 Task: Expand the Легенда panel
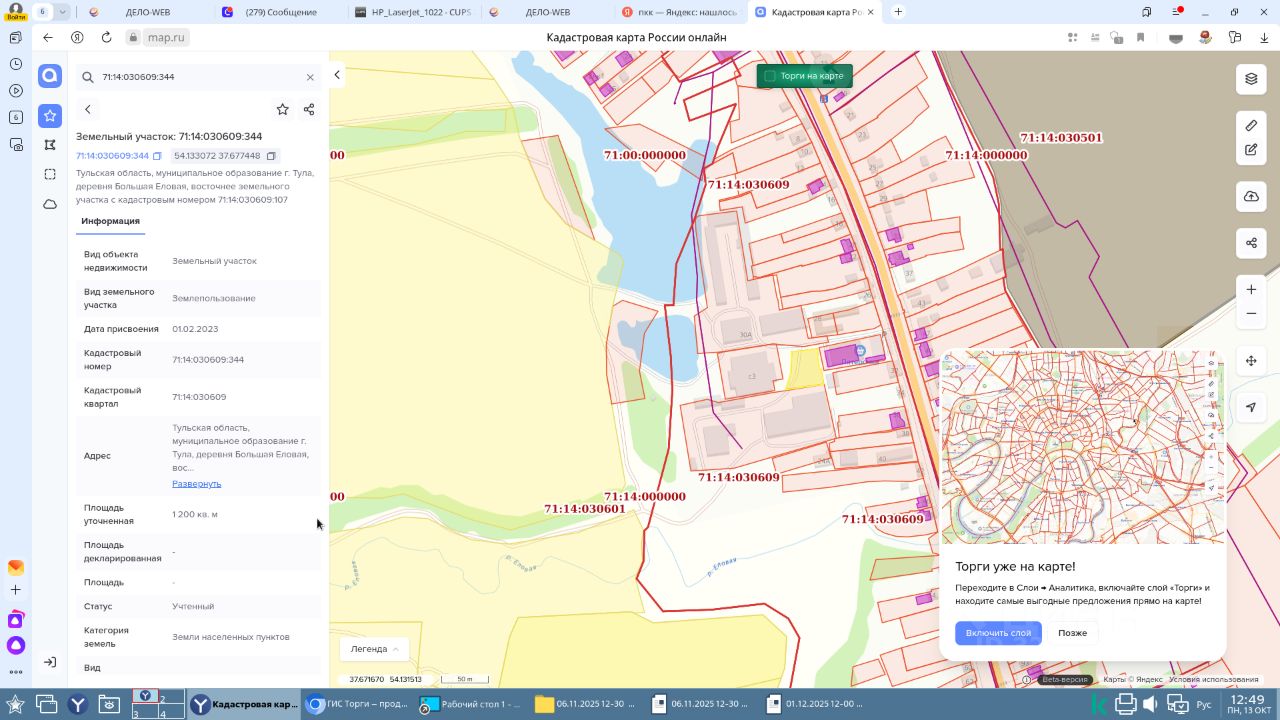(375, 649)
